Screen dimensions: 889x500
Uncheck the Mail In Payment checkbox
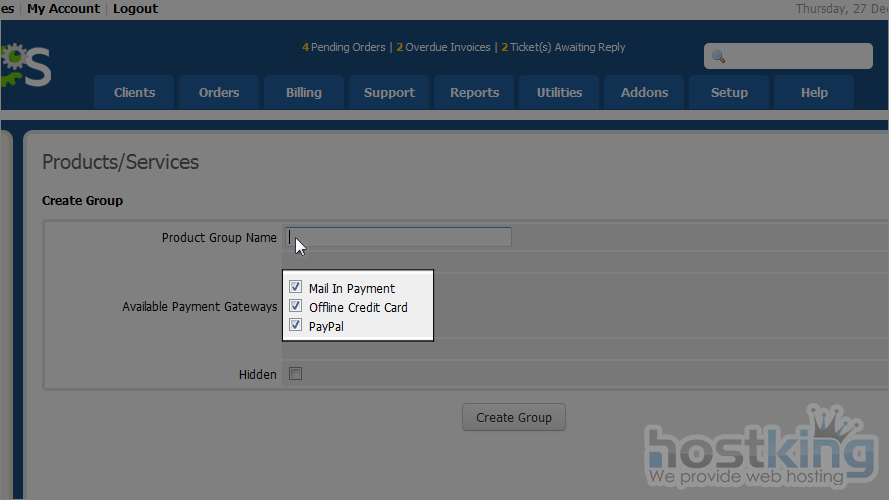point(295,288)
